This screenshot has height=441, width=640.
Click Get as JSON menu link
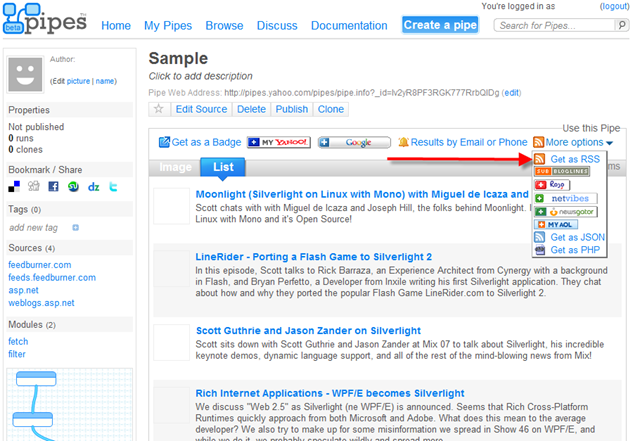pos(578,237)
